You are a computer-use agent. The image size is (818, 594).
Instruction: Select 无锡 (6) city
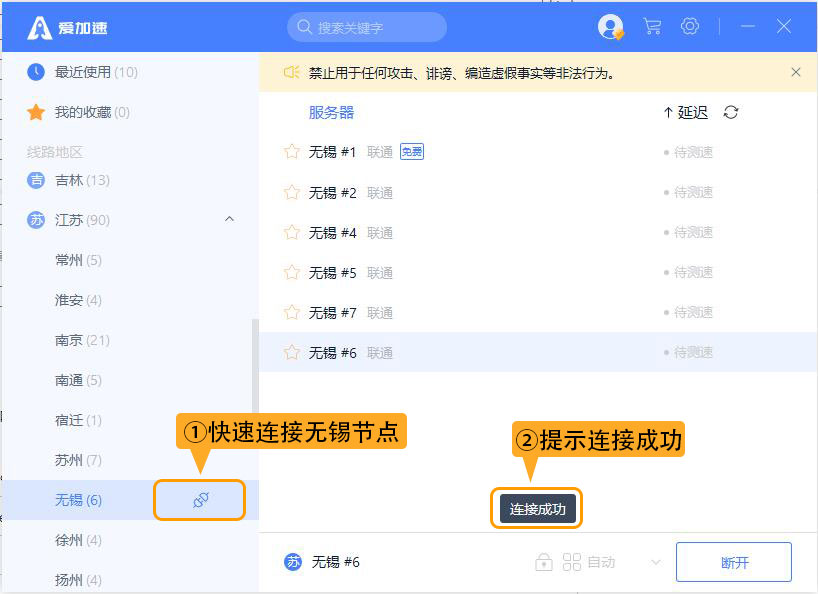coord(78,500)
